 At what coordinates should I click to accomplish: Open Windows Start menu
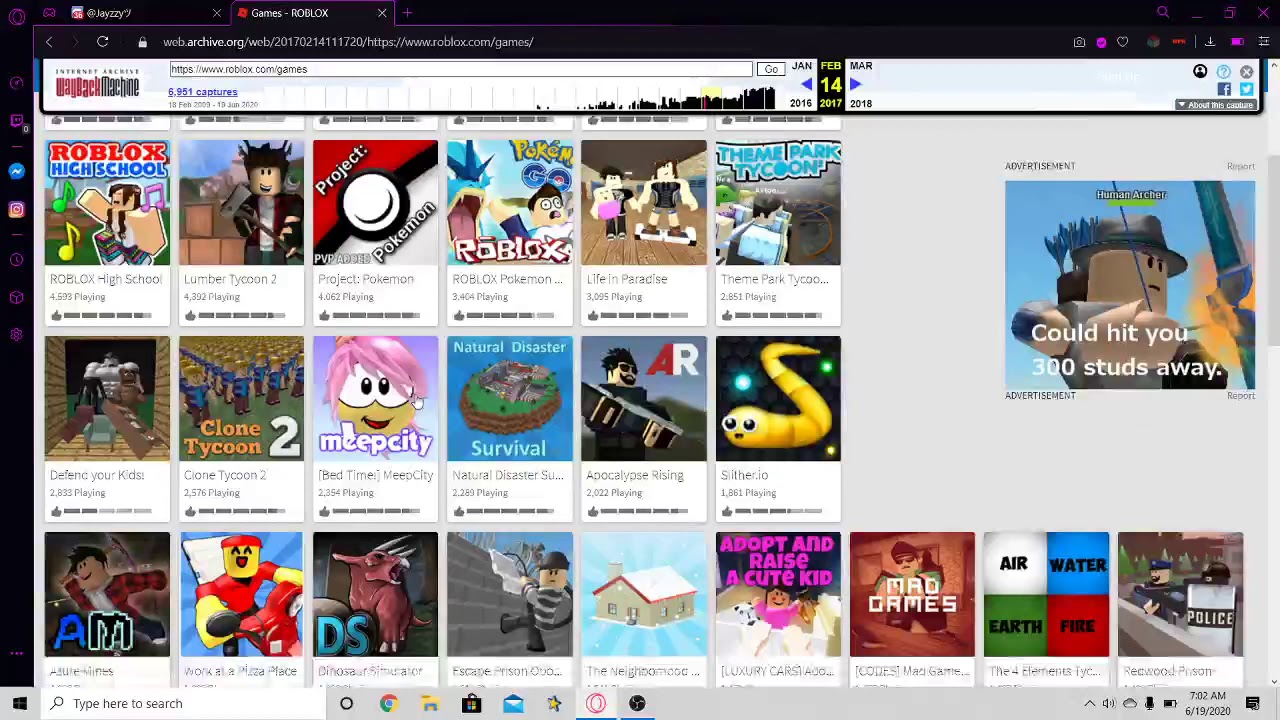(19, 703)
